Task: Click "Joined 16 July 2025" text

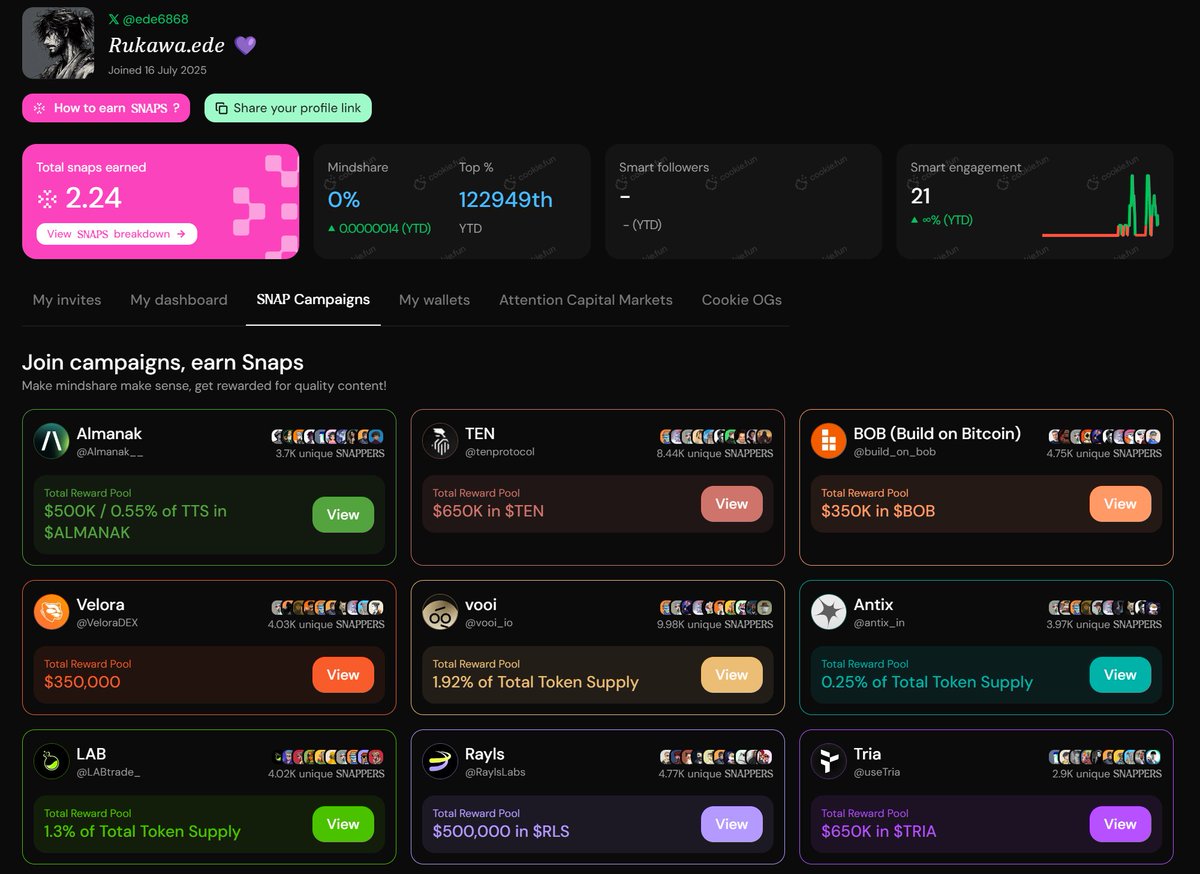Action: click(x=157, y=70)
